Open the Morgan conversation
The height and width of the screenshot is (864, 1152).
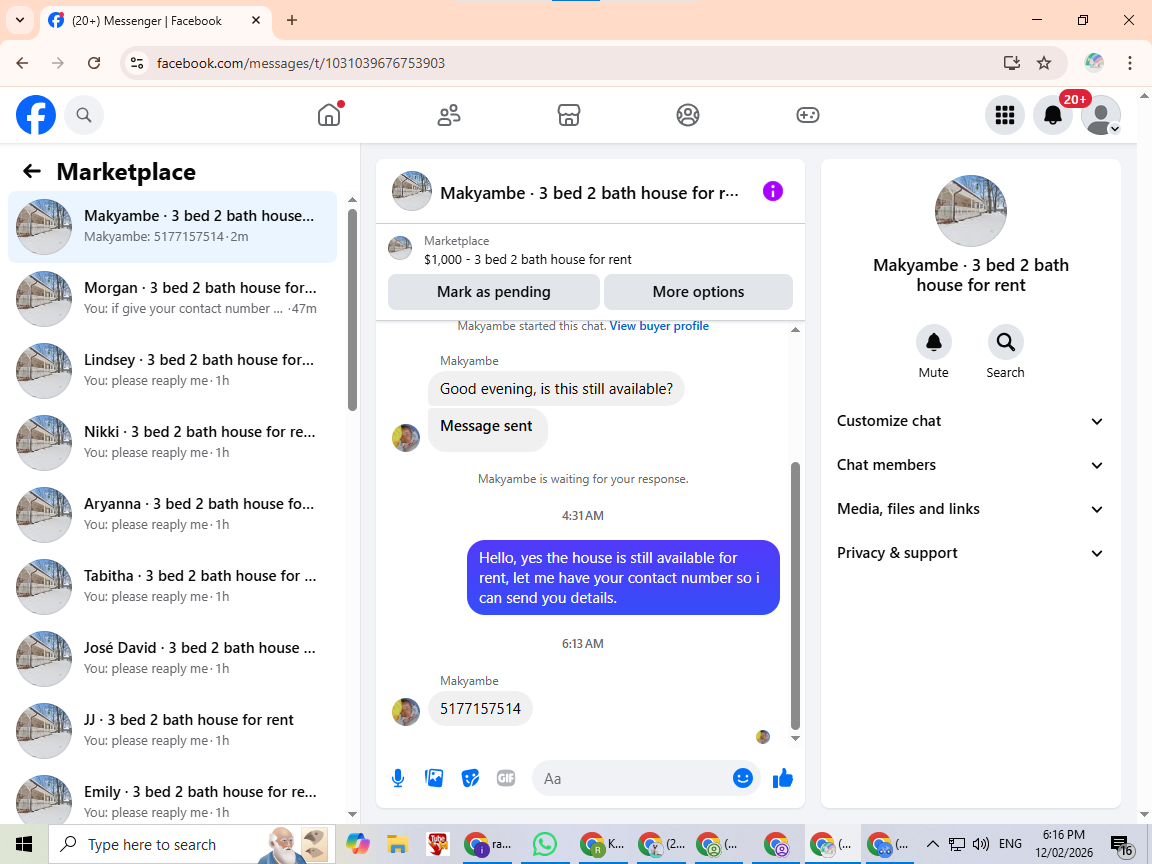tap(173, 298)
